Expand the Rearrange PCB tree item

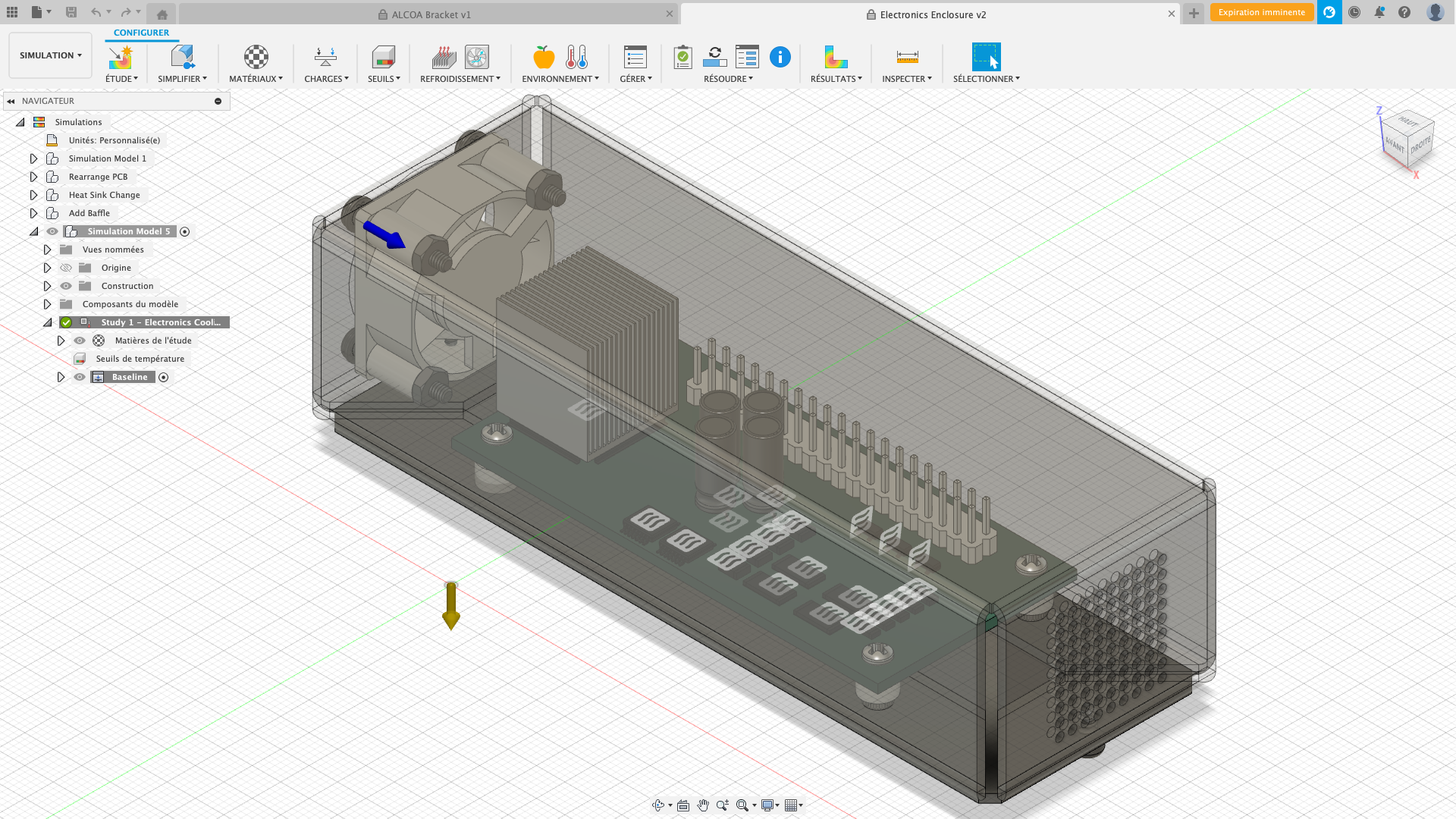click(x=33, y=176)
